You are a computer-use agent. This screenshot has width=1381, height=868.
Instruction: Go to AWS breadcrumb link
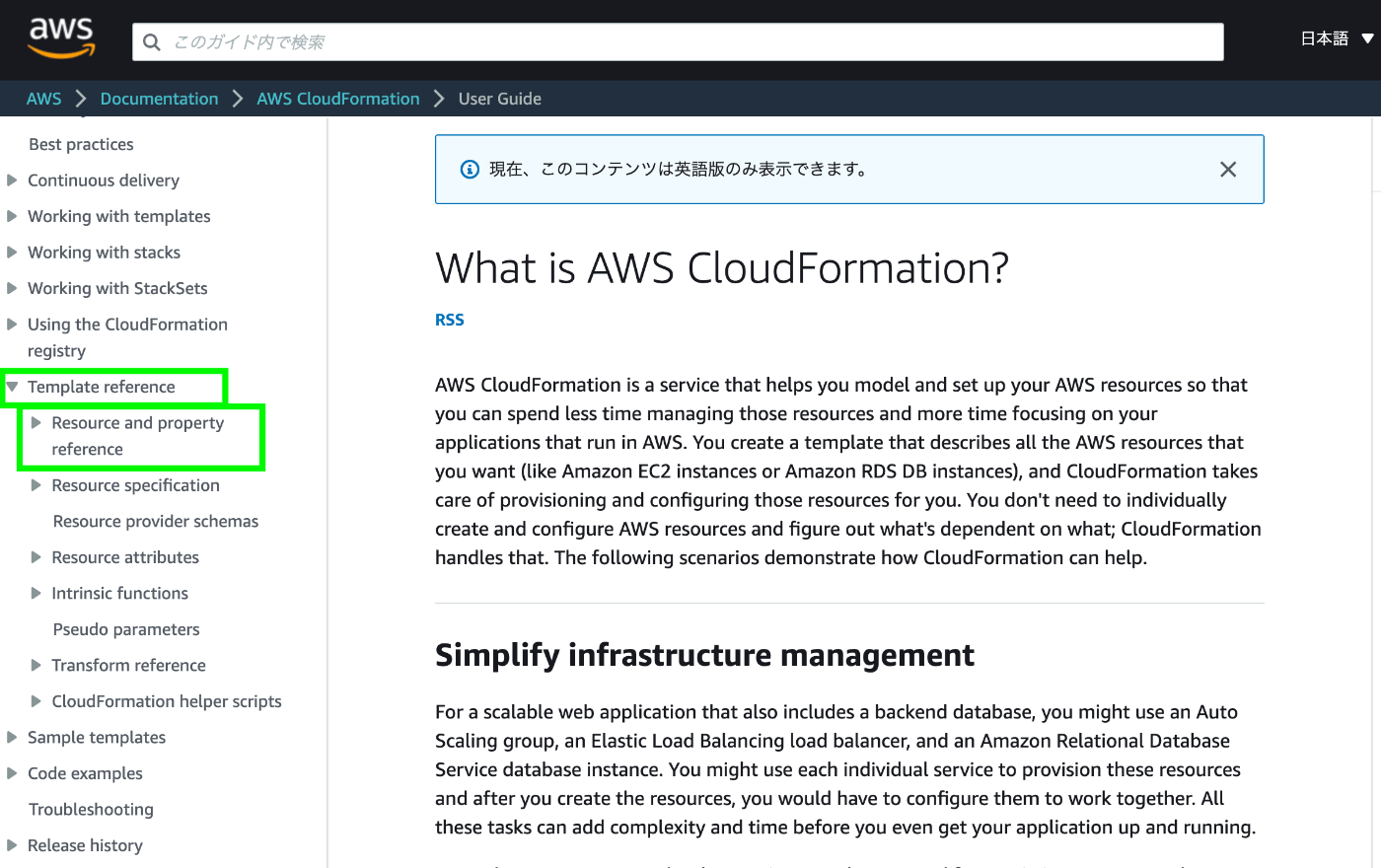pos(43,99)
